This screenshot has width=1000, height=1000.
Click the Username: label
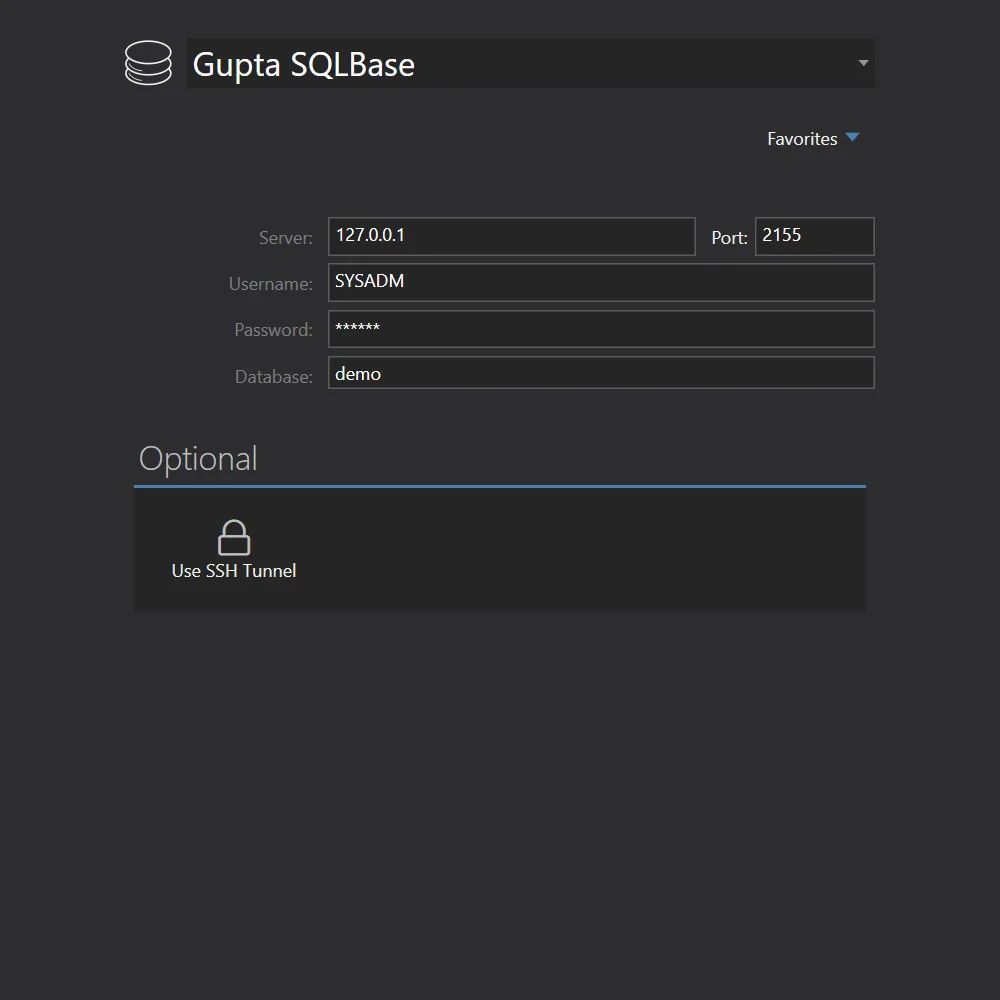coord(270,284)
